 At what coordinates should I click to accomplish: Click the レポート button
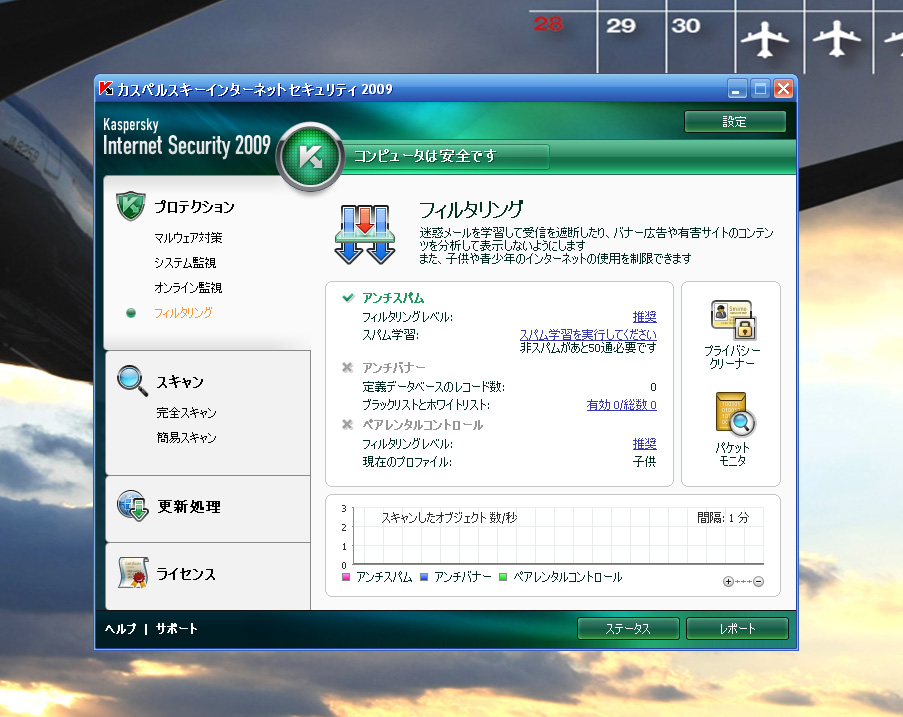point(737,628)
